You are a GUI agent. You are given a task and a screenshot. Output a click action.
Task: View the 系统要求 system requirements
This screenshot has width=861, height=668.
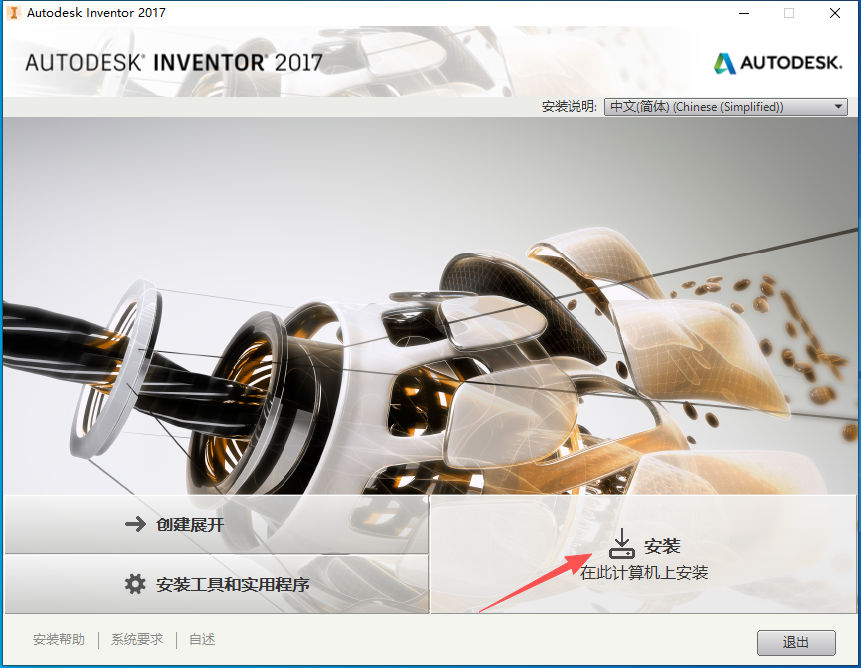[135, 639]
